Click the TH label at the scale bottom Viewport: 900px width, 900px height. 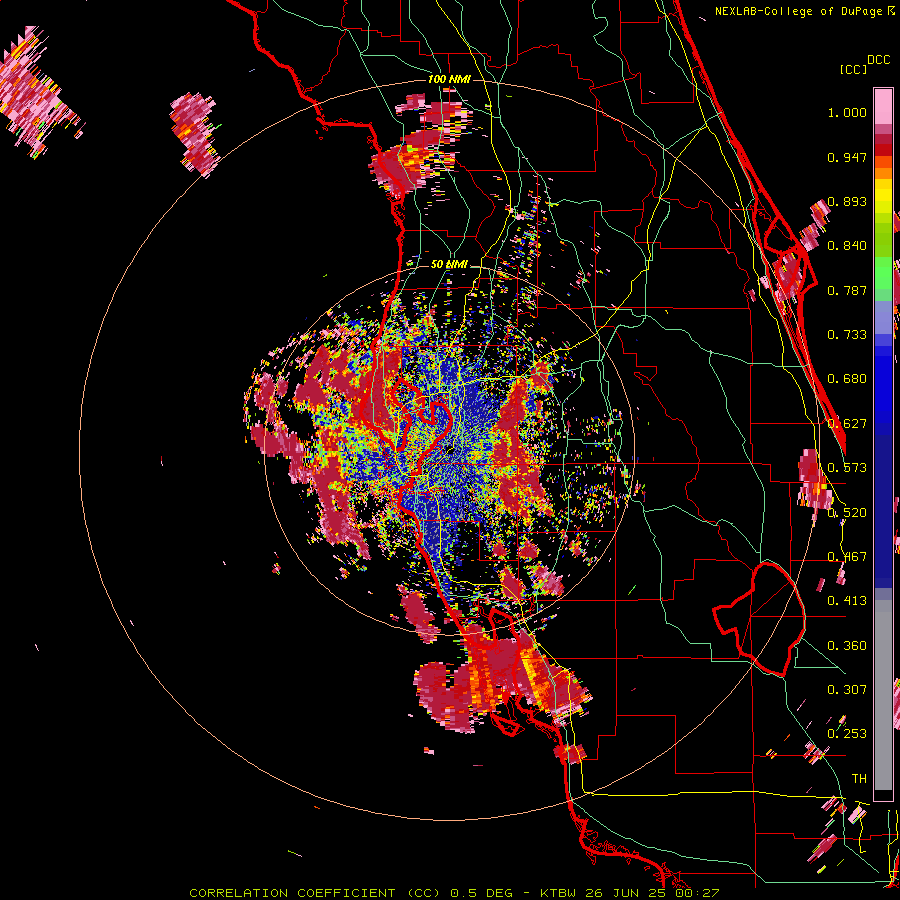(x=859, y=779)
